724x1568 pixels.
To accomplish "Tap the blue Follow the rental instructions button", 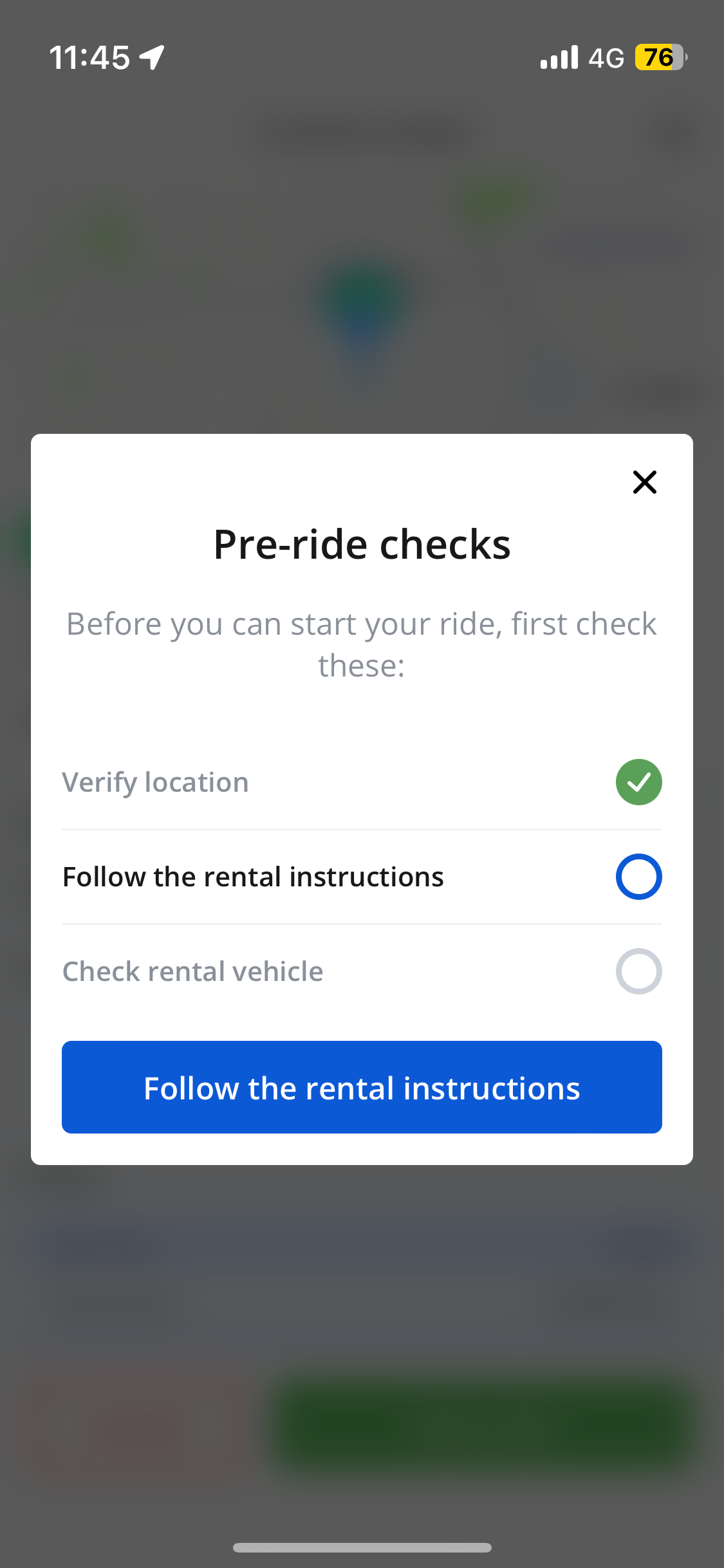I will click(362, 1087).
